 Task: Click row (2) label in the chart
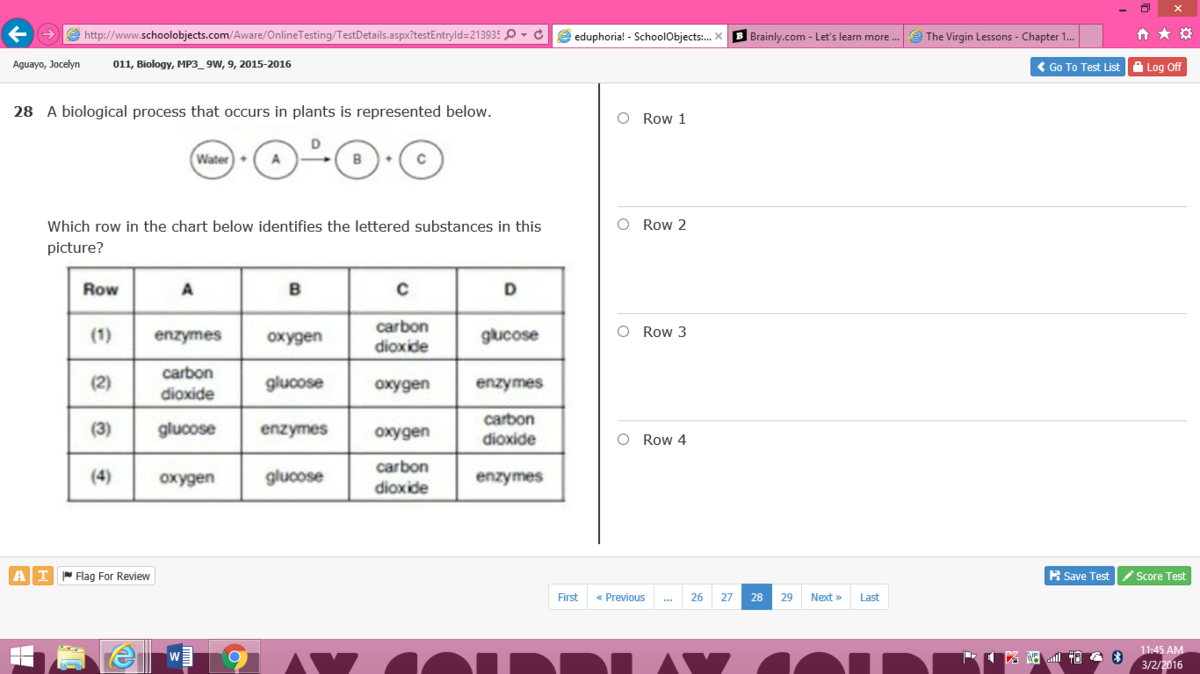tap(101, 383)
